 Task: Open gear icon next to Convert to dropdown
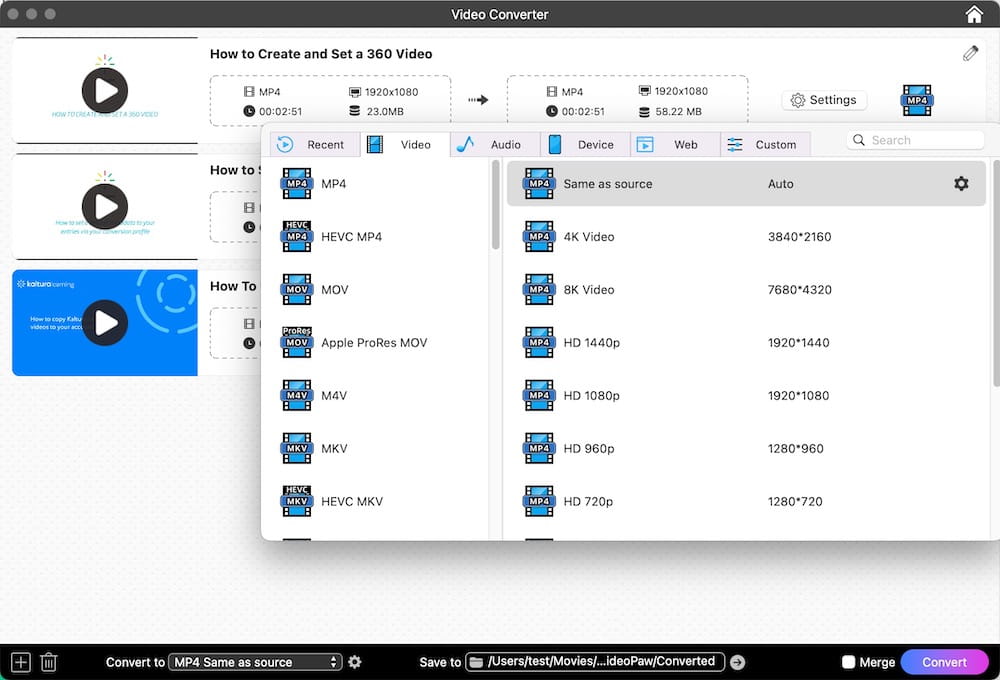355,662
